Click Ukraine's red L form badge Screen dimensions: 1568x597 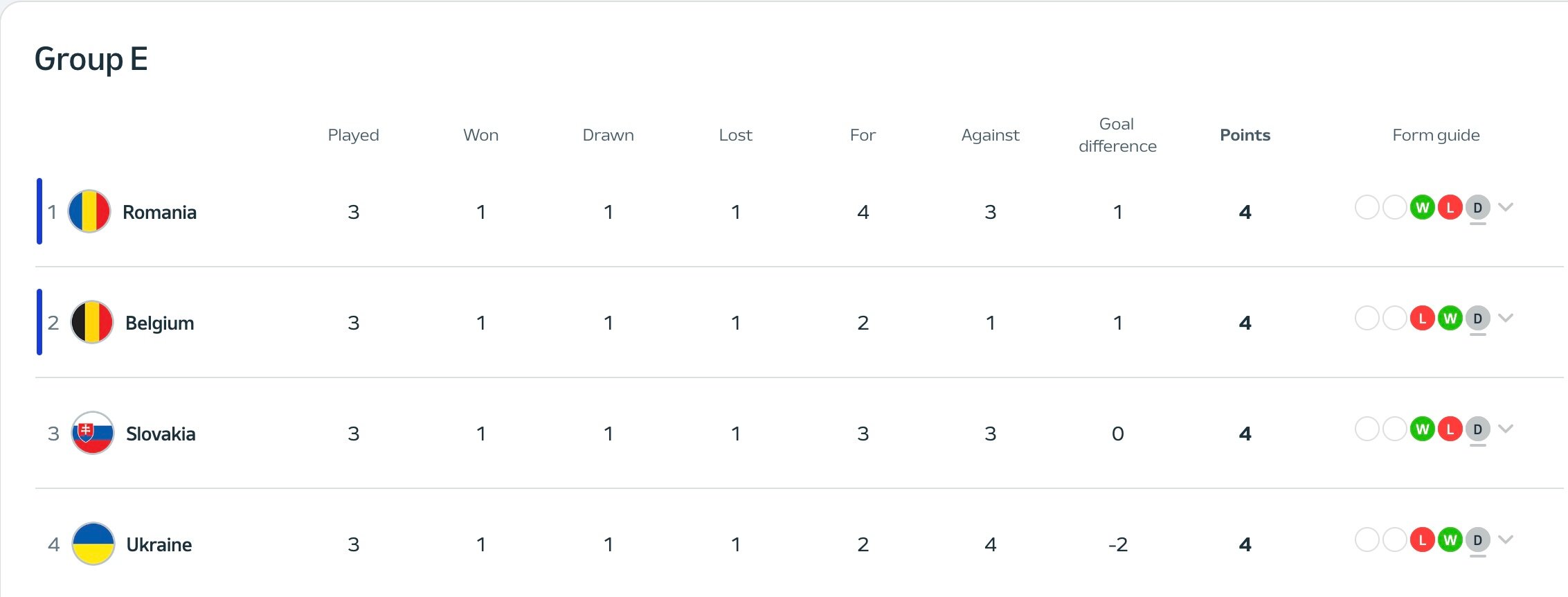click(1422, 540)
